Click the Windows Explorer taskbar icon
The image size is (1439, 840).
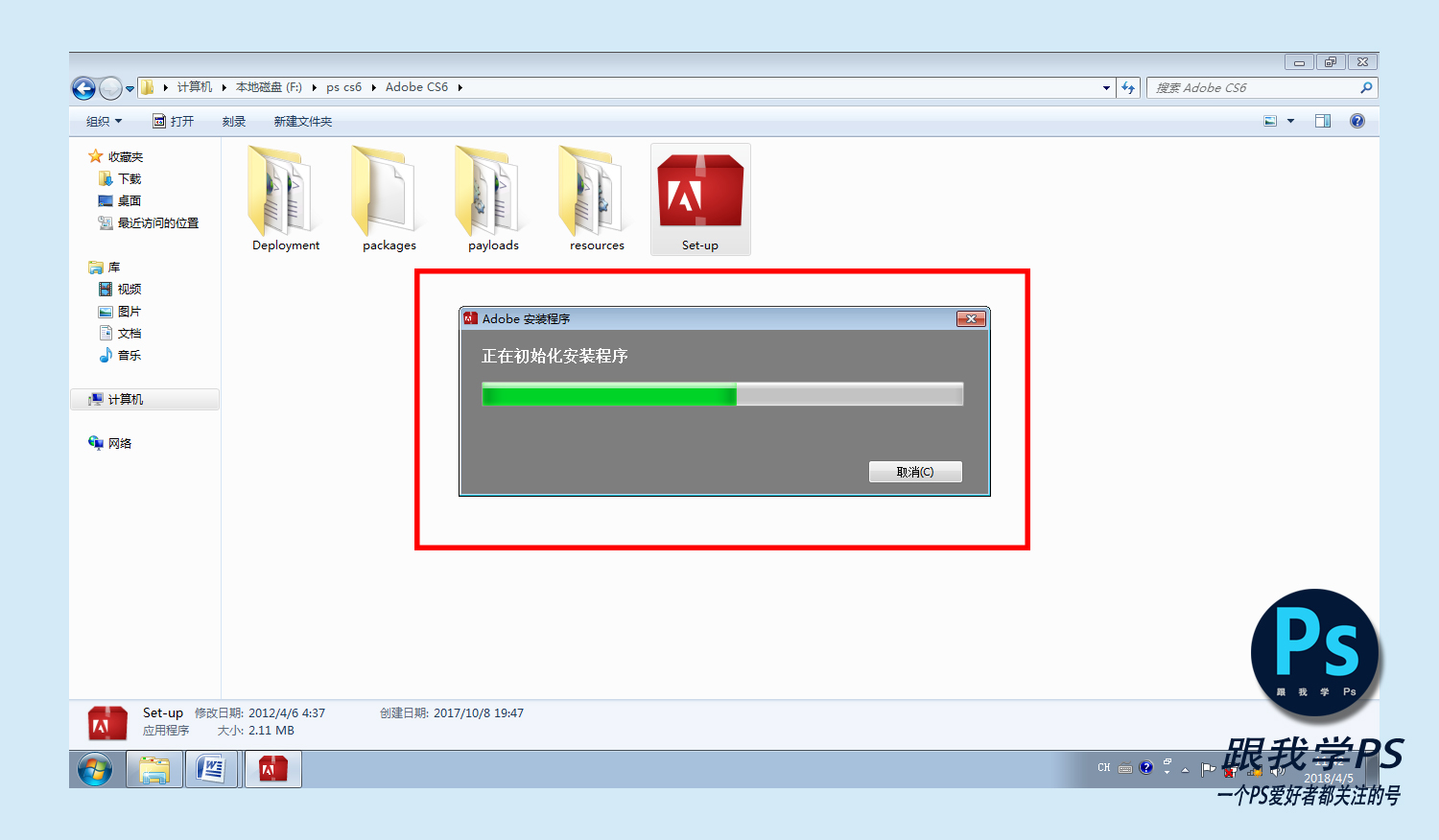pos(154,769)
